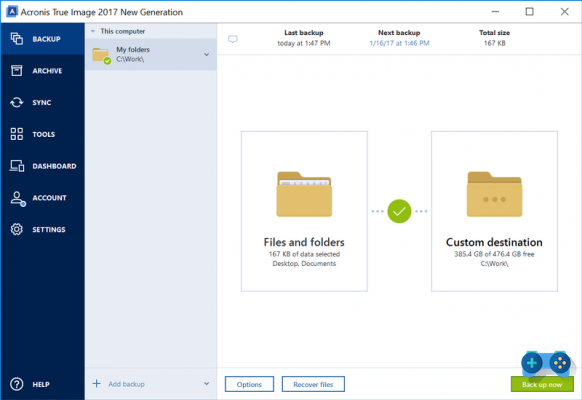Open the TOOLS label in the sidebar
The image size is (582, 400).
43,134
